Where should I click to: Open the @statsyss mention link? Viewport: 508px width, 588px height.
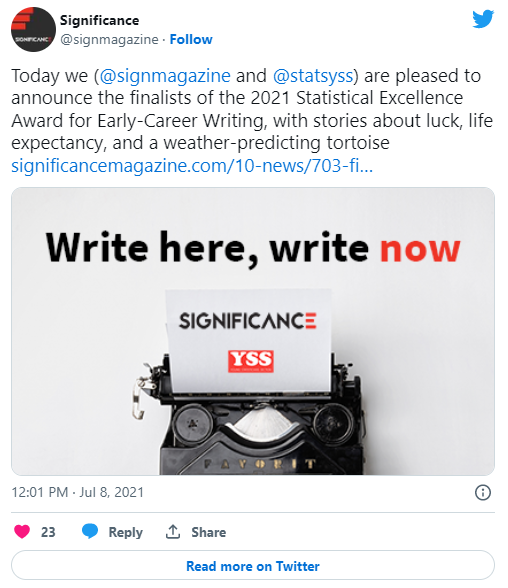pyautogui.click(x=313, y=76)
